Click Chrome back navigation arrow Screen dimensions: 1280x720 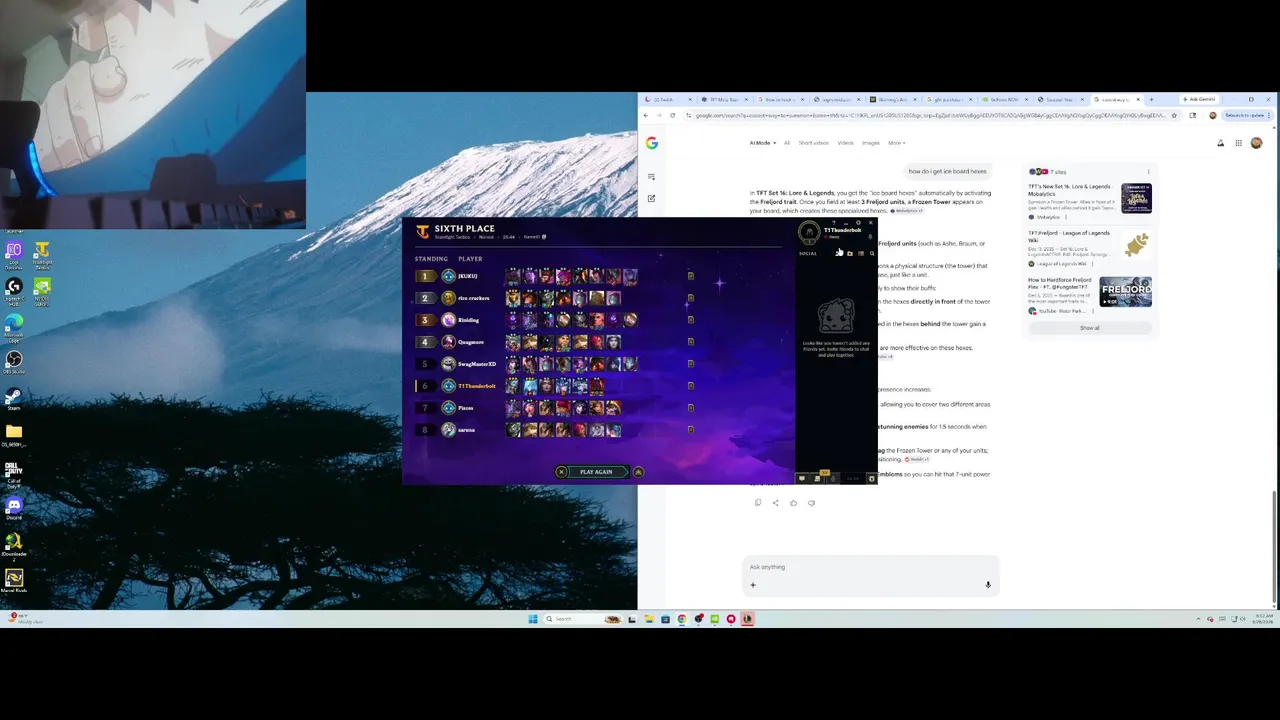646,115
